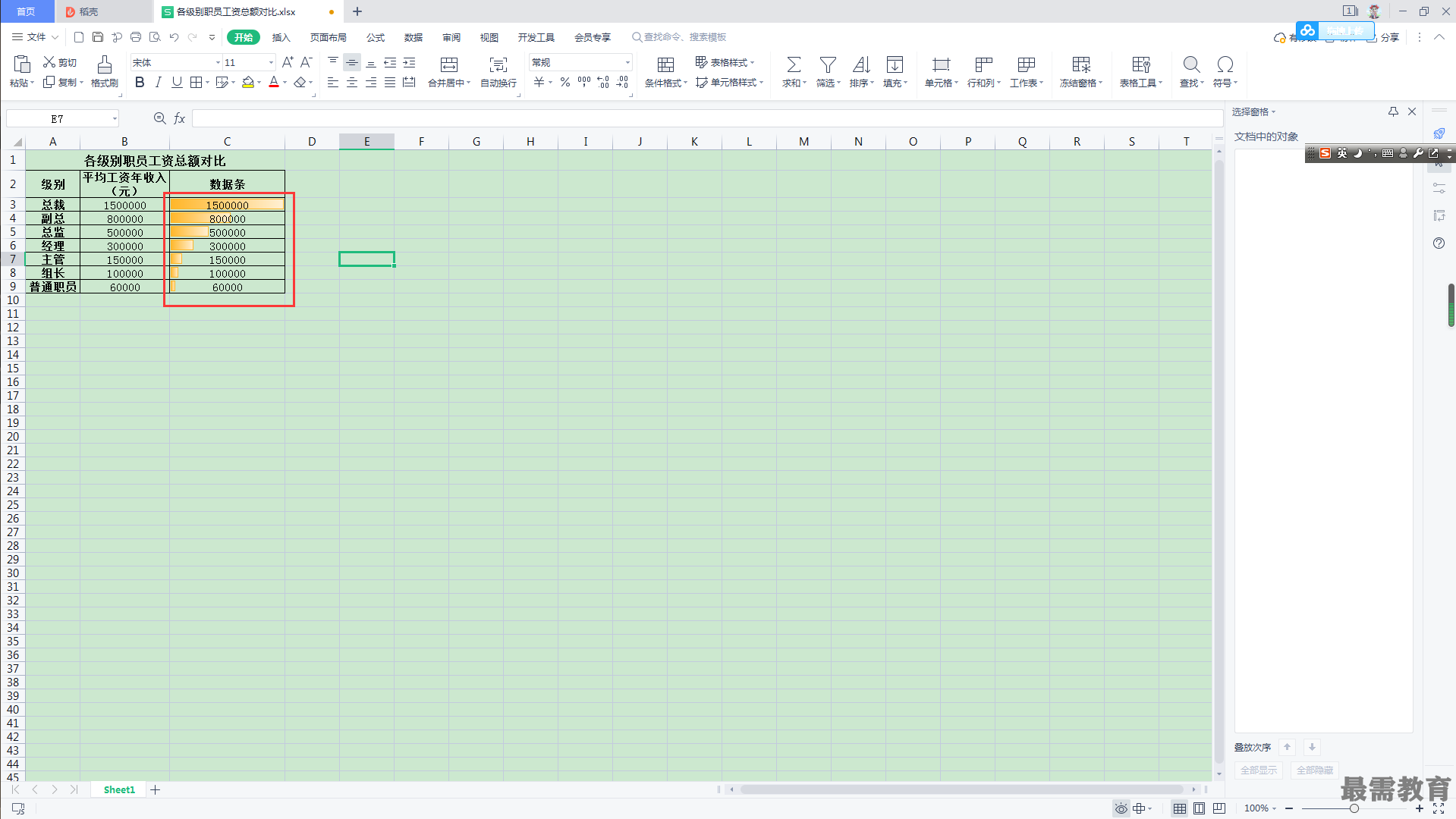This screenshot has height=819, width=1456.
Task: Expand the font color dropdown arrow
Action: click(285, 83)
